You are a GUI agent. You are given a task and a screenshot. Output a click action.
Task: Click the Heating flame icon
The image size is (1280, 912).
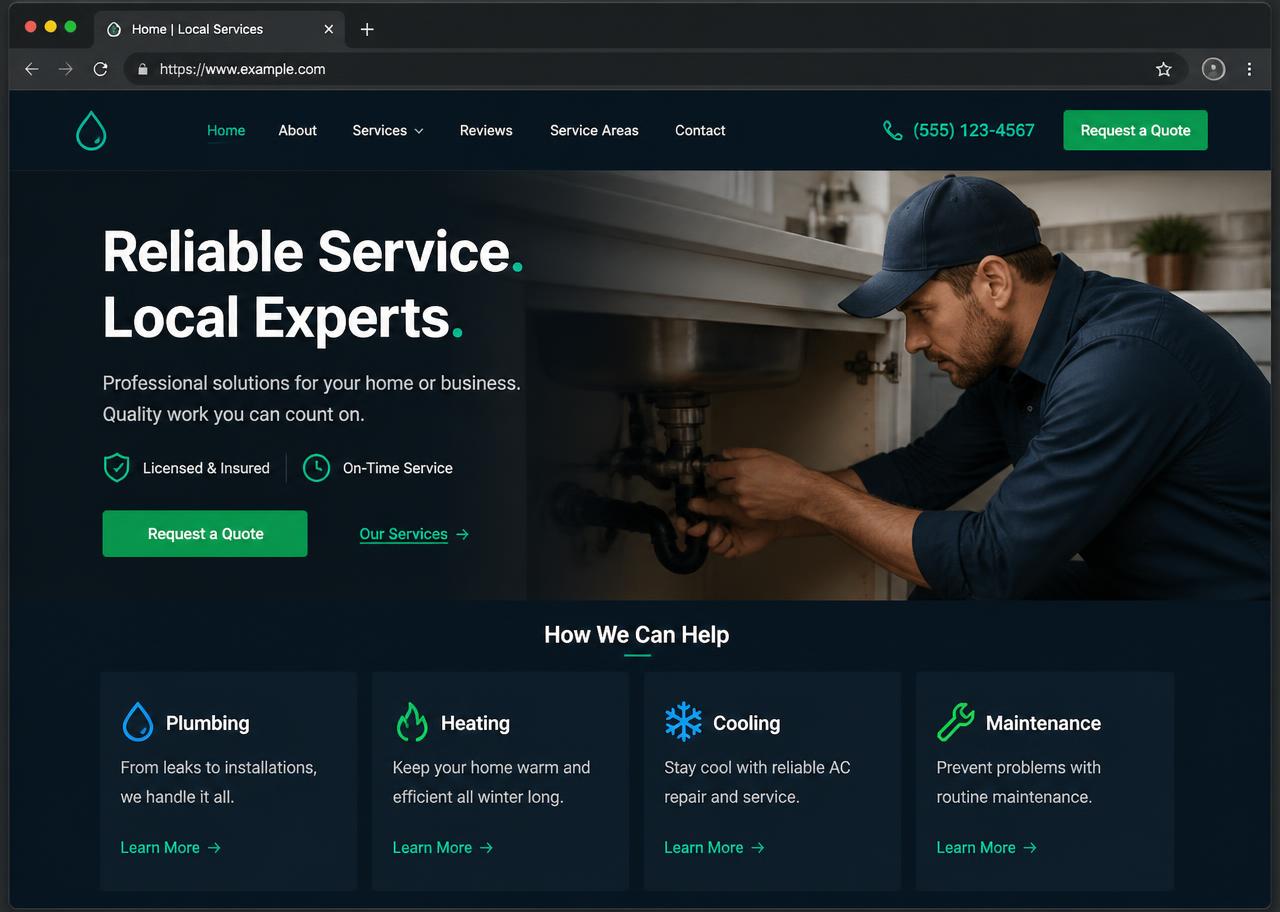pos(411,722)
